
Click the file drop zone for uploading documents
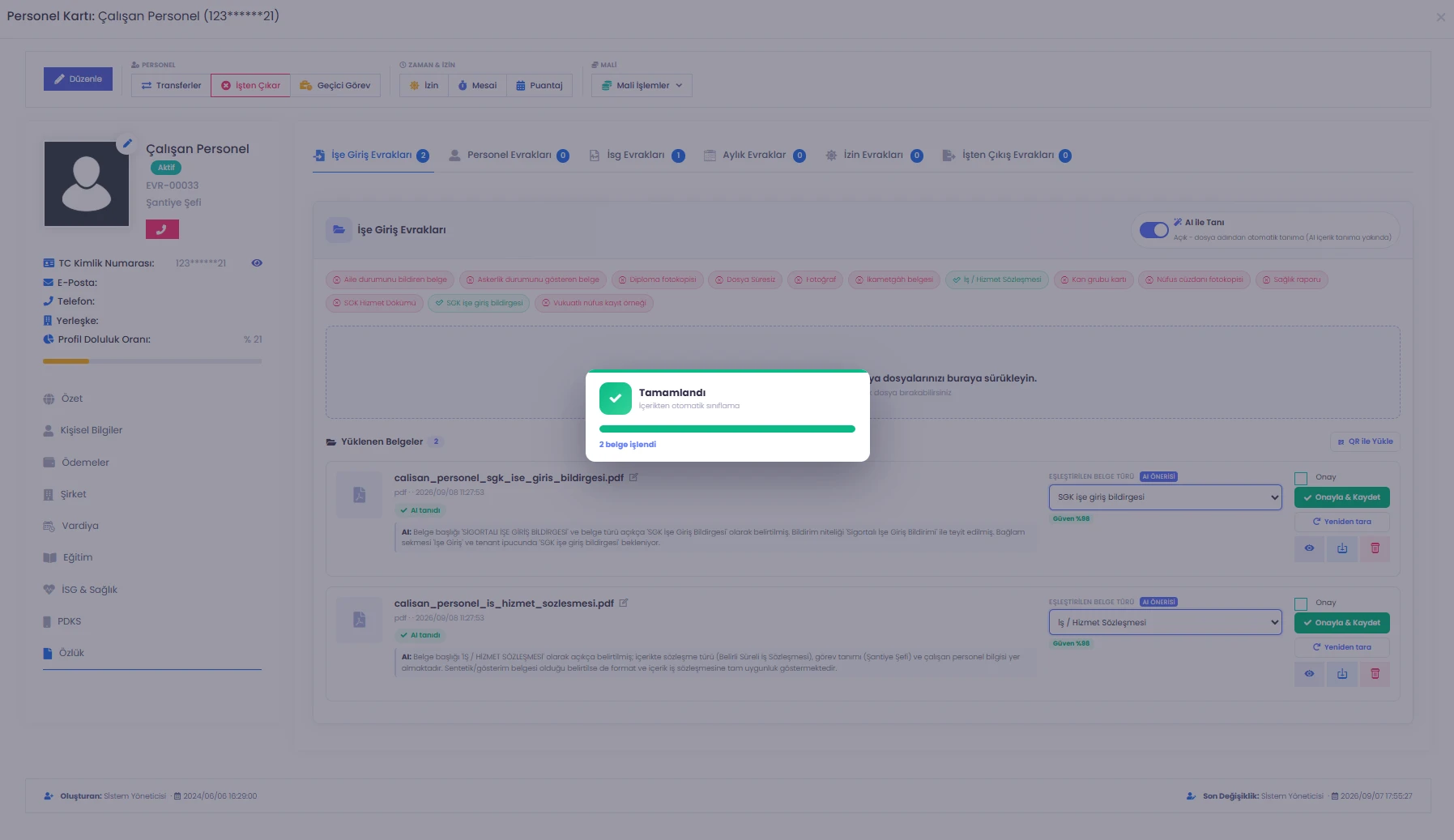[x=863, y=373]
